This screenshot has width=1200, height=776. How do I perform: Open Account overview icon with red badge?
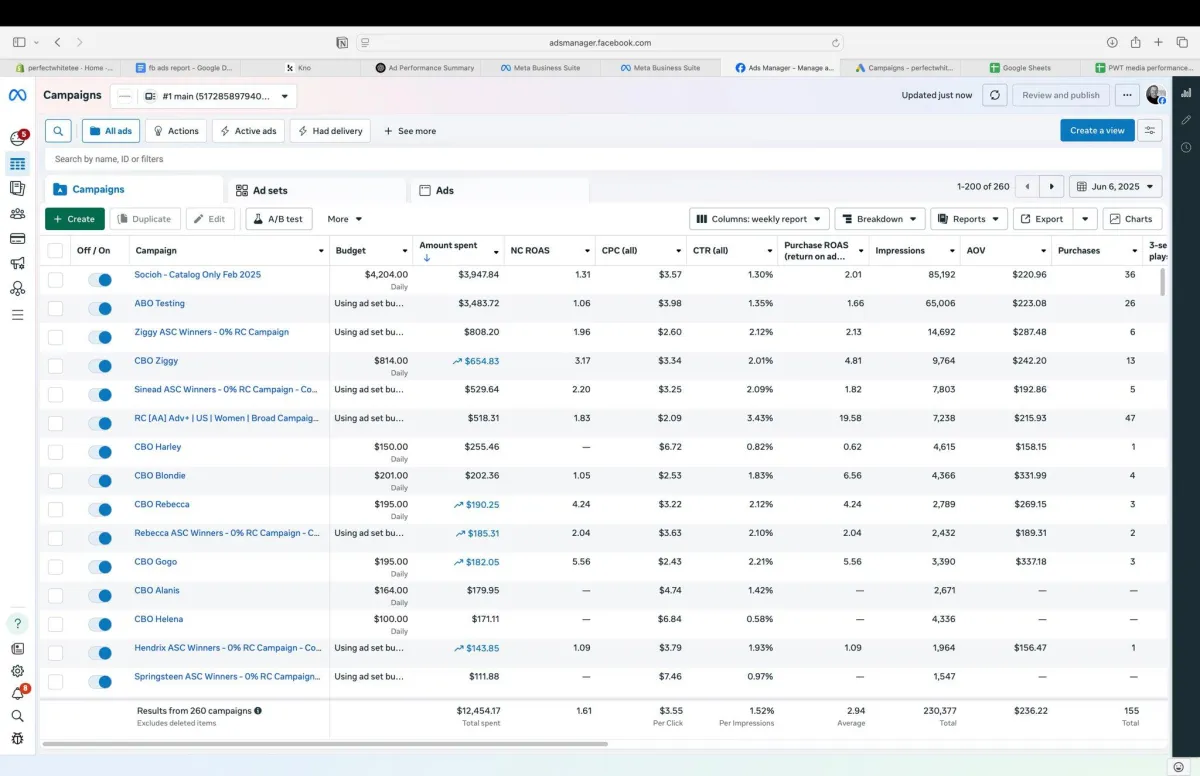[x=17, y=138]
